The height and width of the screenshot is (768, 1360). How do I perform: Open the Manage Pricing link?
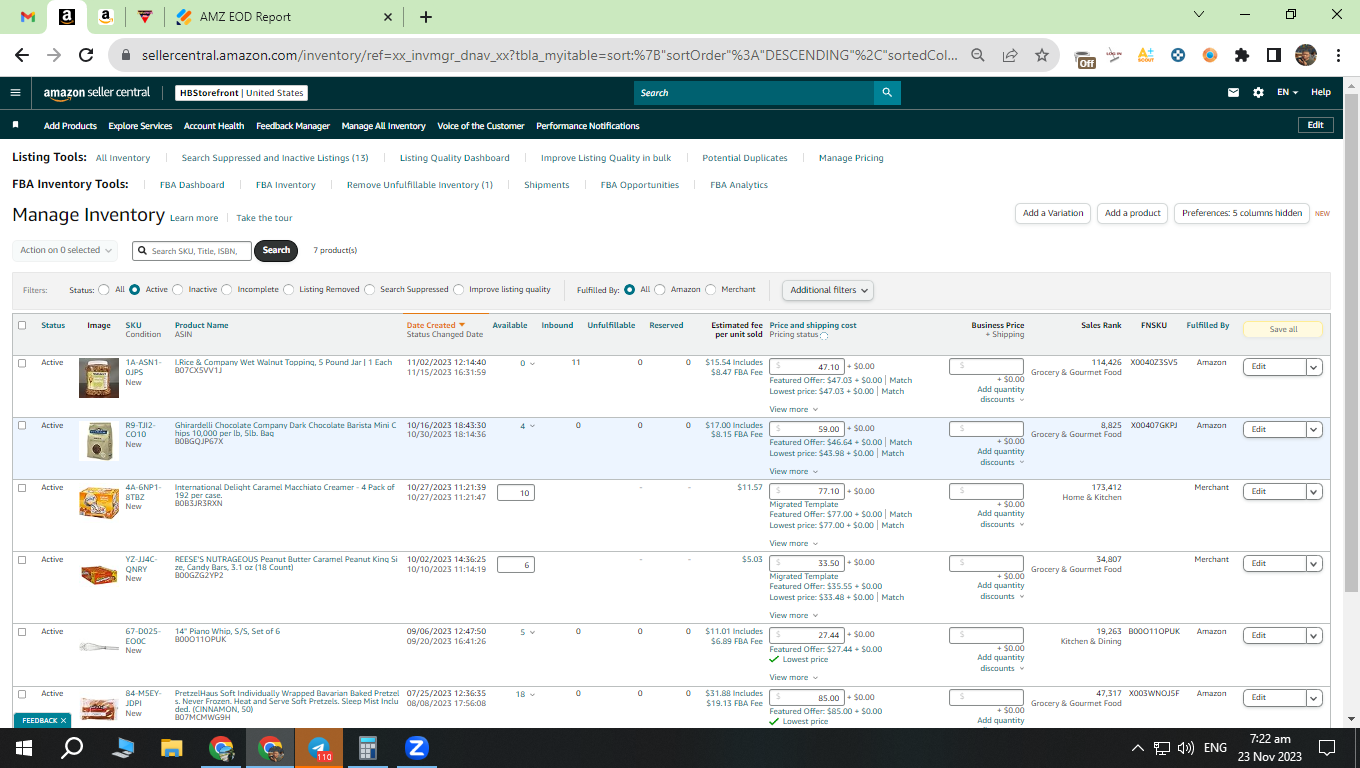pos(851,158)
